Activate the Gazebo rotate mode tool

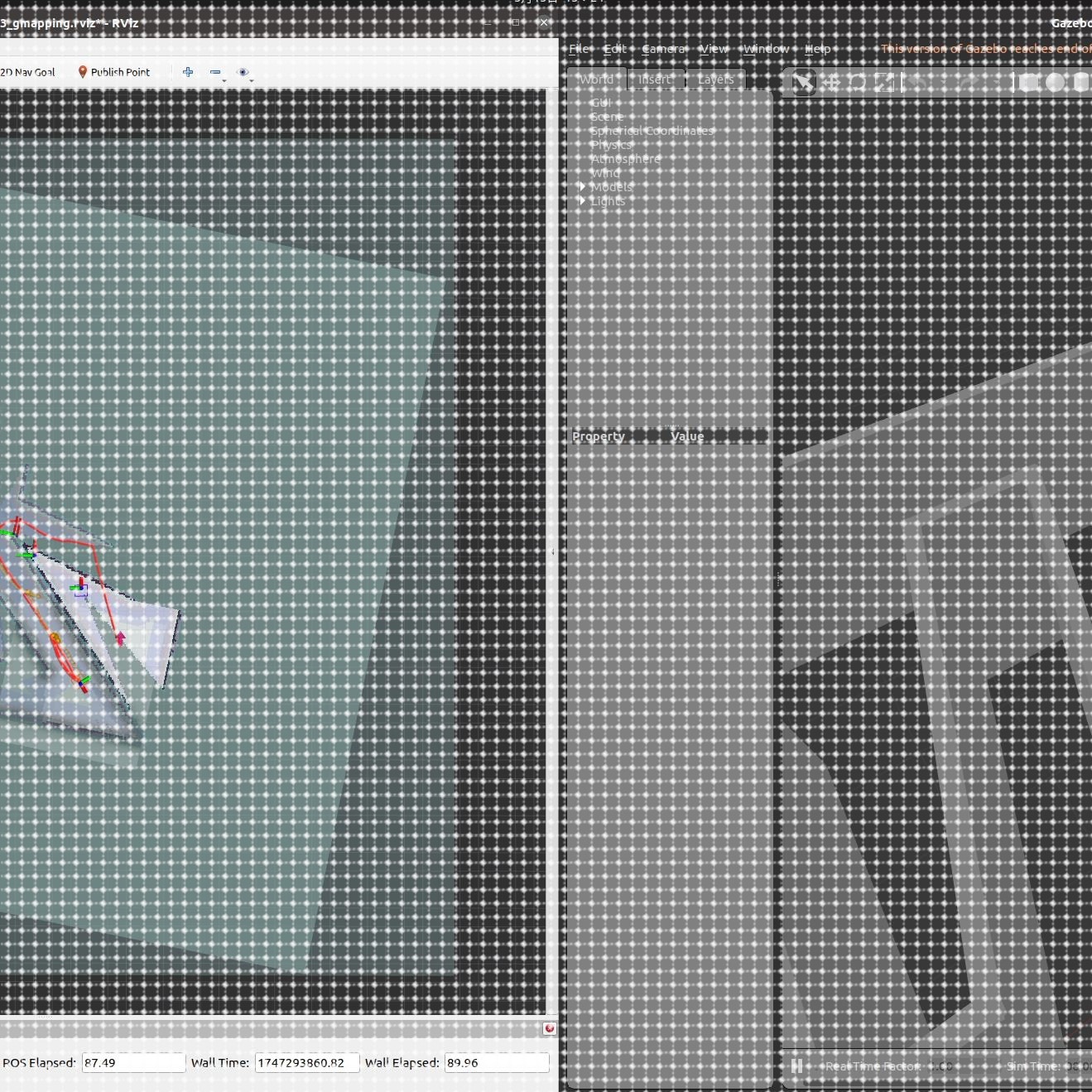(857, 82)
